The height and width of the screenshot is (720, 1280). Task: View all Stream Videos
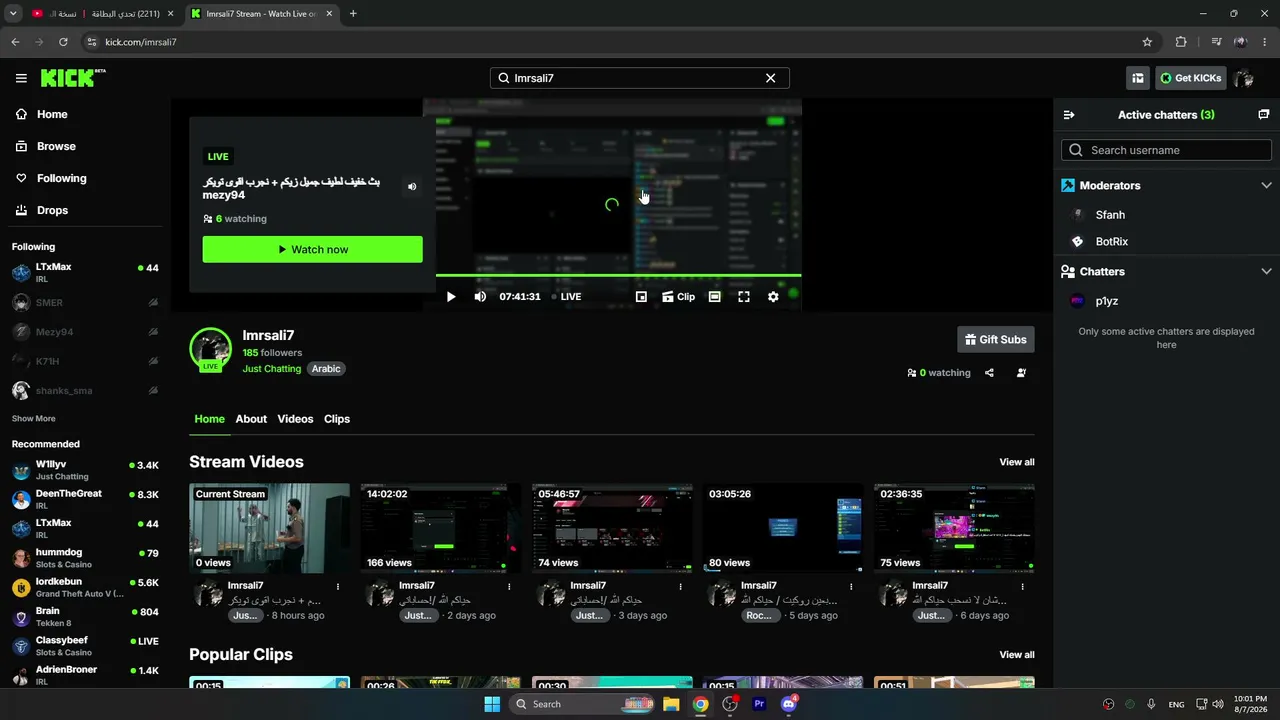[1017, 462]
